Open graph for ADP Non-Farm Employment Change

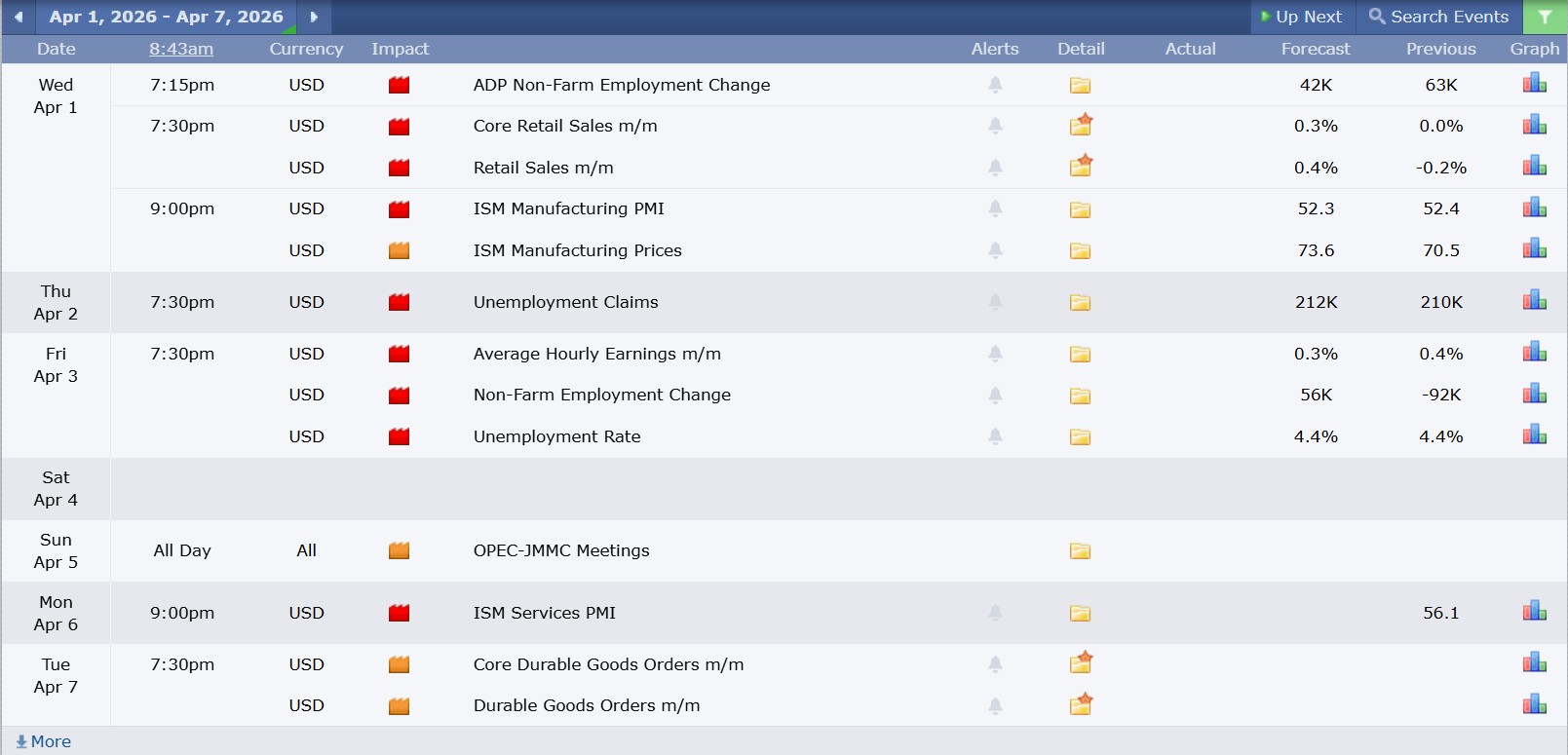pos(1535,84)
